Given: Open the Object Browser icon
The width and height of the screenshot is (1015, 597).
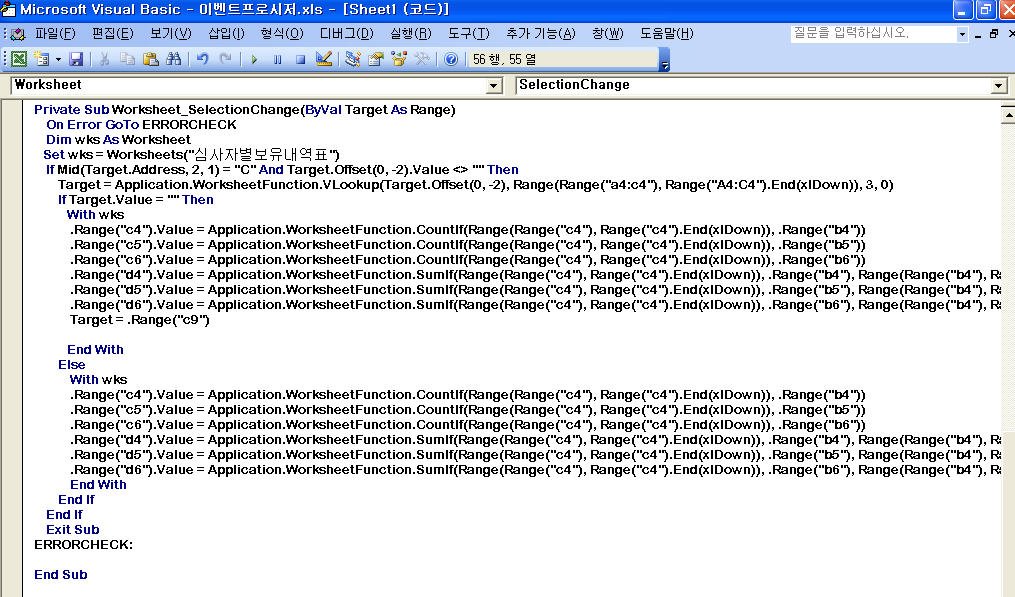Looking at the screenshot, I should [399, 60].
